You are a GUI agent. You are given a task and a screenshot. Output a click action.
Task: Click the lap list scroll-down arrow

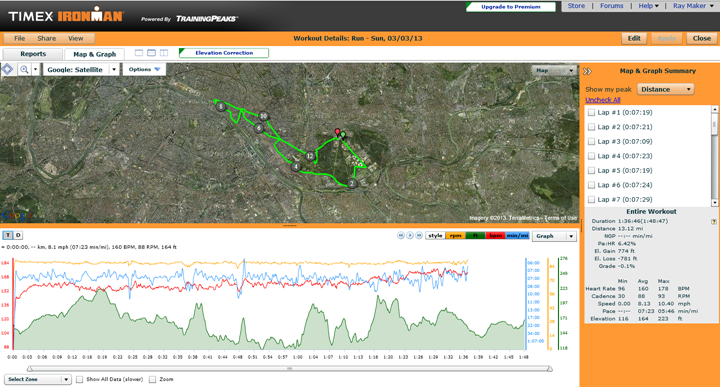[714, 202]
